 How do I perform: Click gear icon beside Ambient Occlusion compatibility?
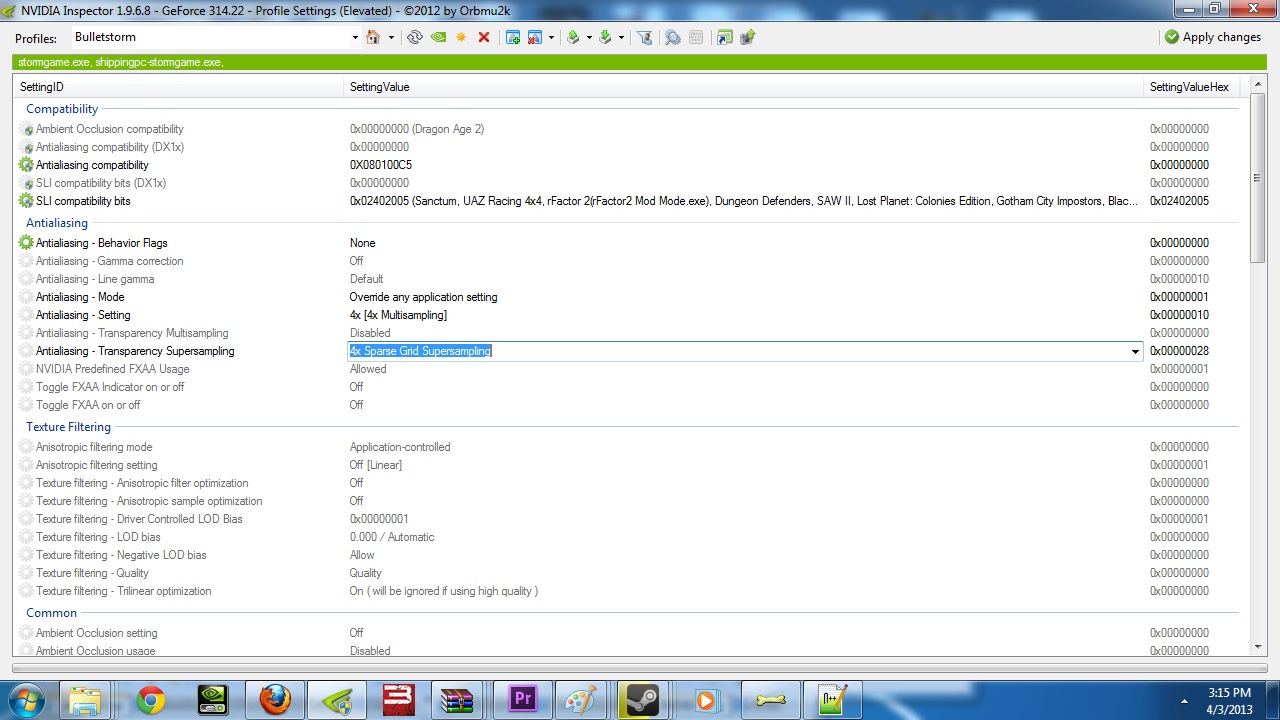[x=26, y=129]
